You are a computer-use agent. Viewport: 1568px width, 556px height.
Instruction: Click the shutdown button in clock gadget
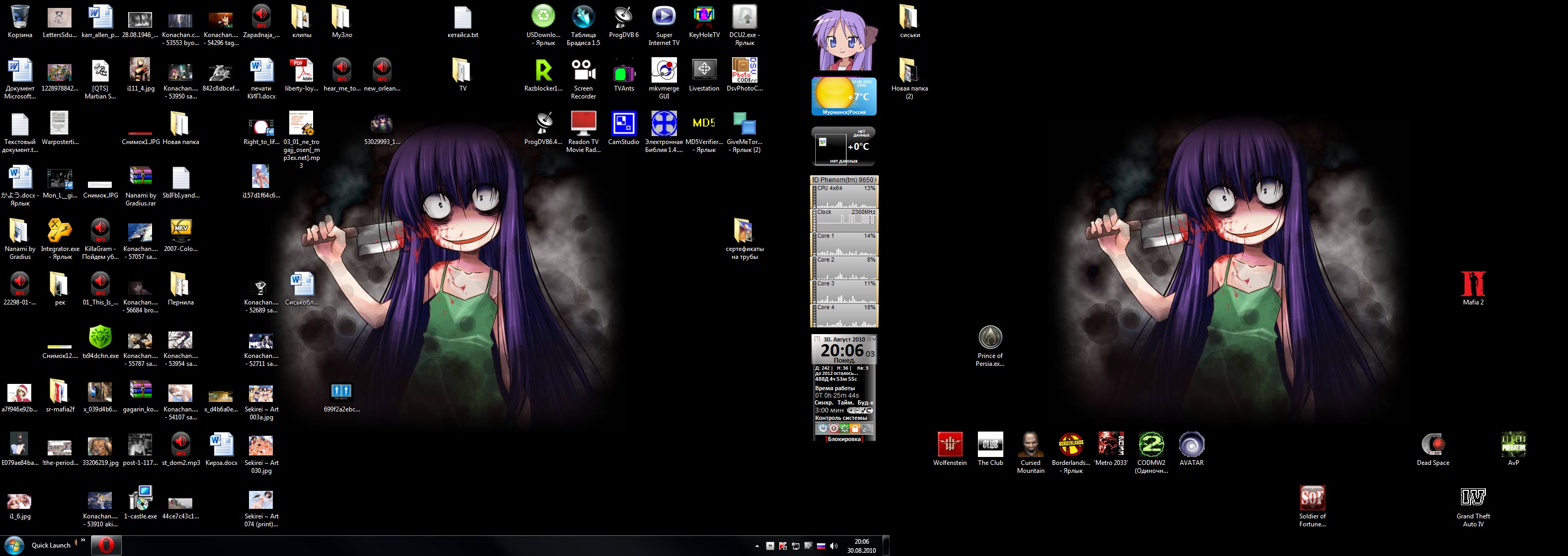[823, 429]
